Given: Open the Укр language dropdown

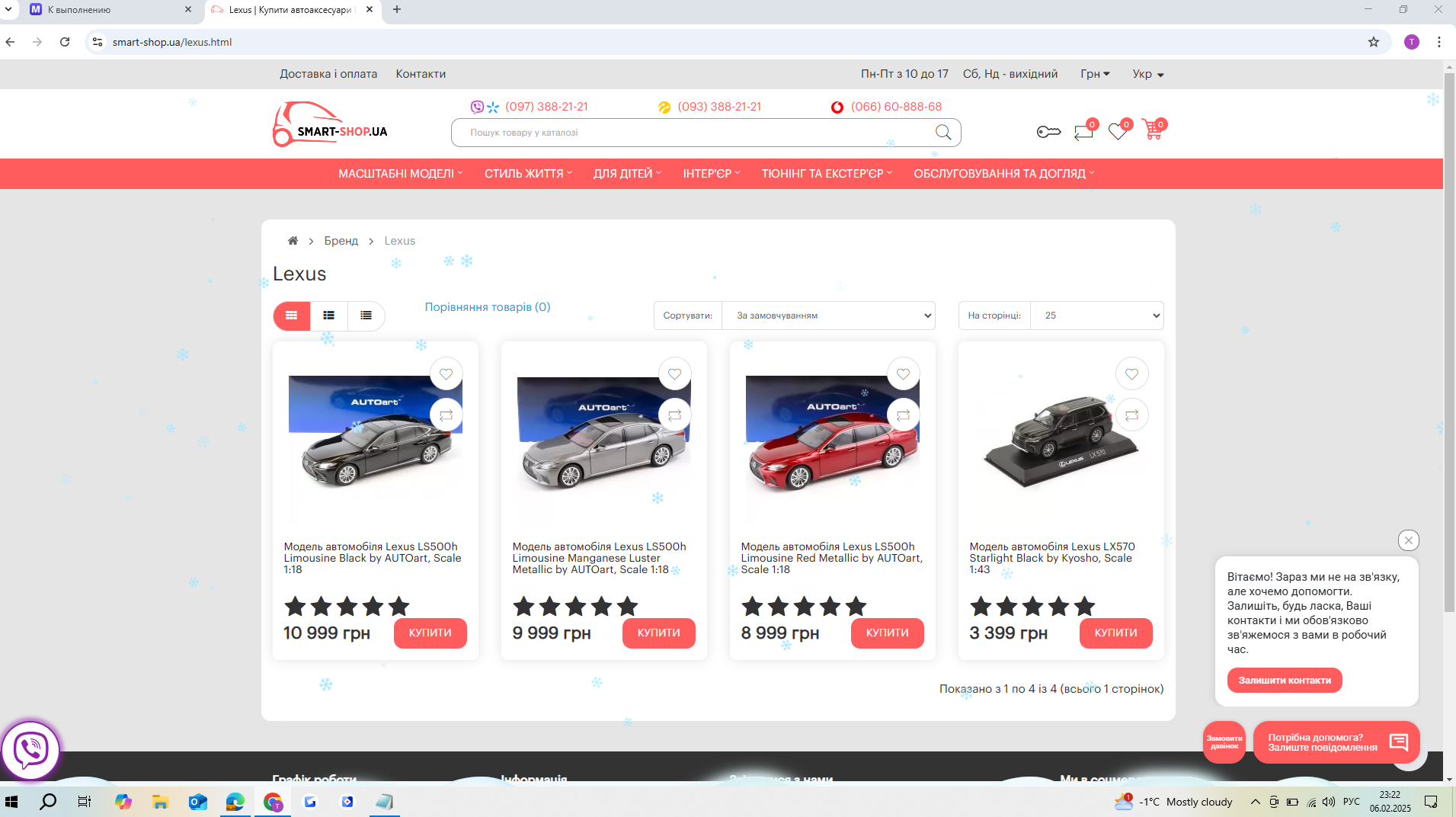Looking at the screenshot, I should tap(1148, 74).
